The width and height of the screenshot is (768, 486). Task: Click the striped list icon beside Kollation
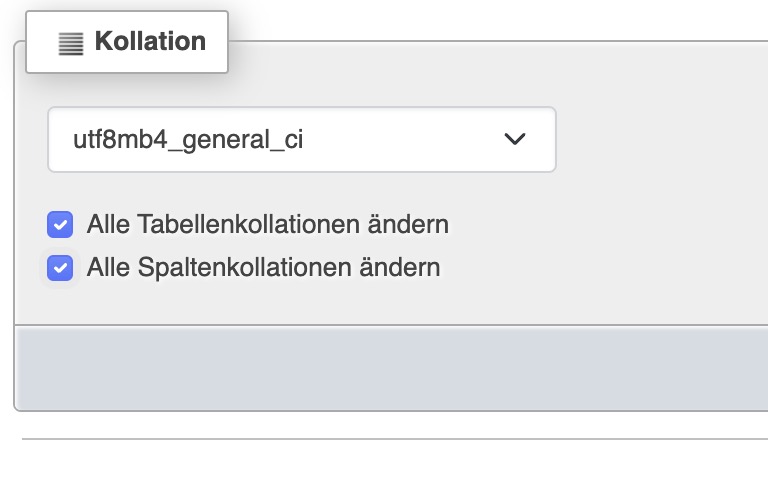(x=71, y=44)
